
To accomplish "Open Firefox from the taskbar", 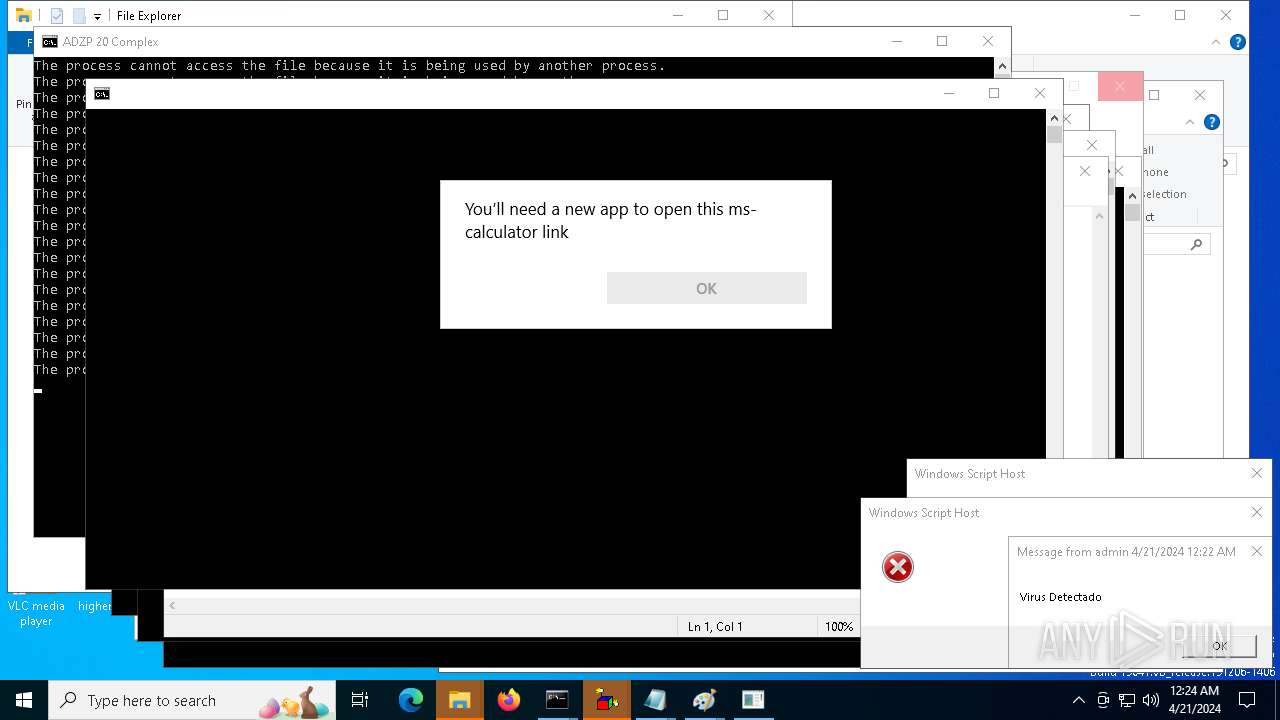I will click(509, 700).
